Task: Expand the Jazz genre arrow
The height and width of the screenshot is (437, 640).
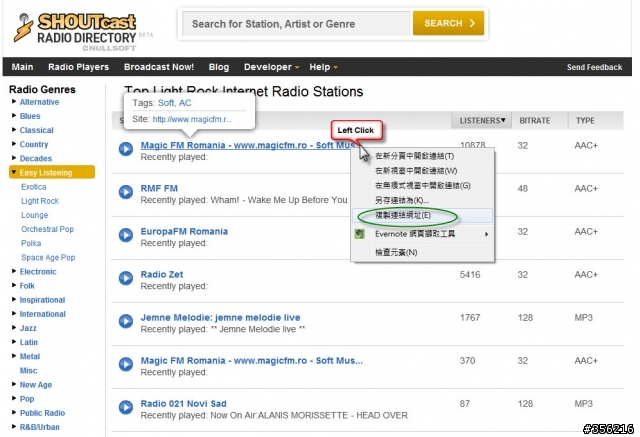Action: point(14,328)
